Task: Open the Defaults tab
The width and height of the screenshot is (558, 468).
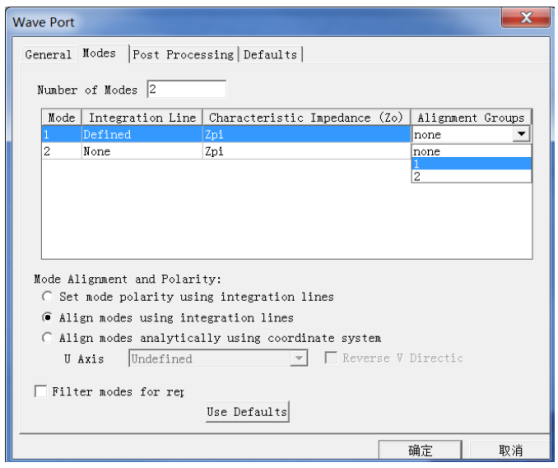Action: [270, 55]
